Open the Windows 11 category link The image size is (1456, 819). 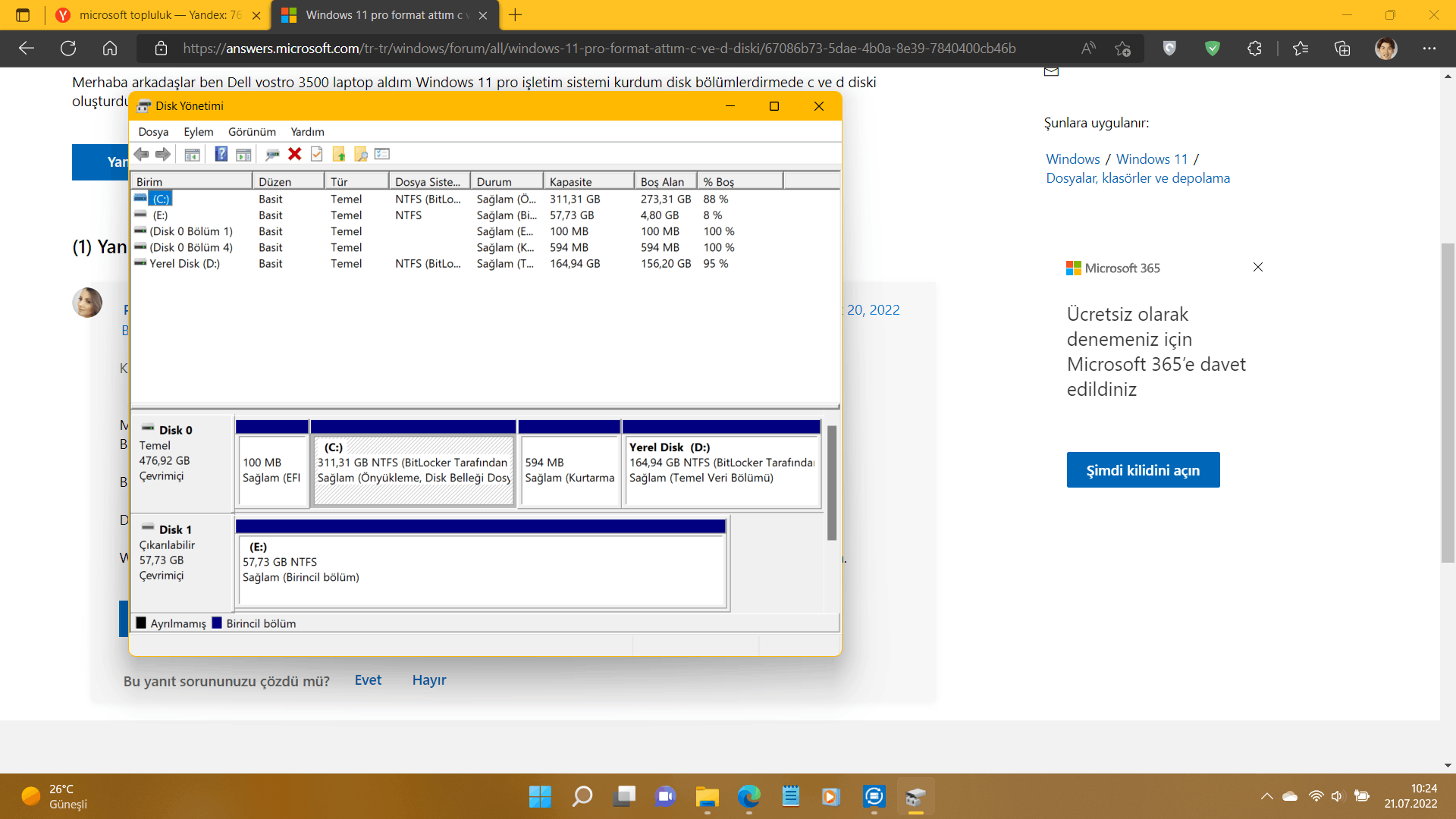point(1151,158)
